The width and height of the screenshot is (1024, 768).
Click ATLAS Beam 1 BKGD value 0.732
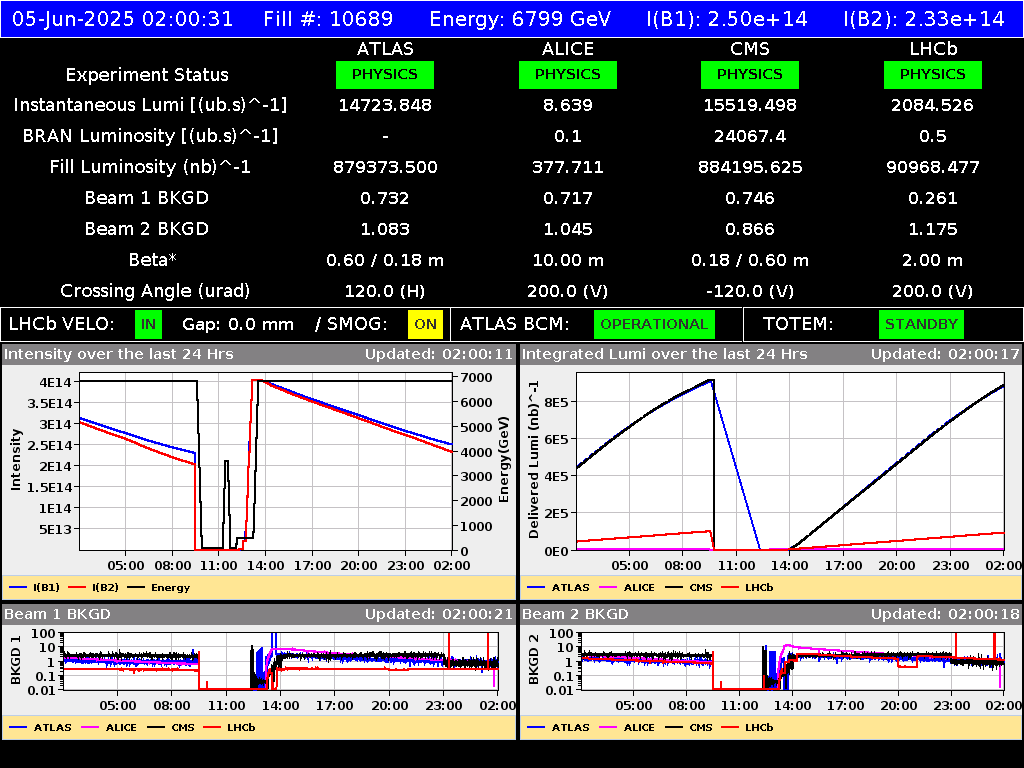(385, 198)
